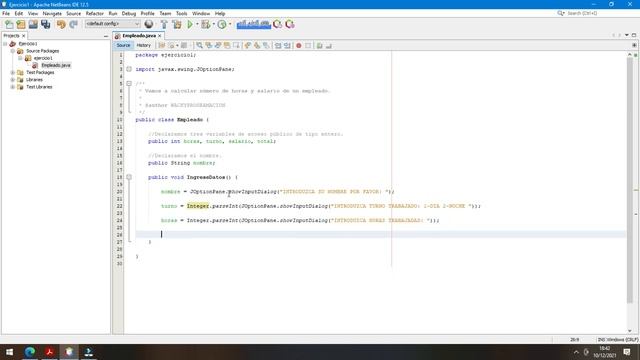Image resolution: width=640 pixels, height=360 pixels.
Task: Open the File menu
Action: pyautogui.click(x=6, y=13)
